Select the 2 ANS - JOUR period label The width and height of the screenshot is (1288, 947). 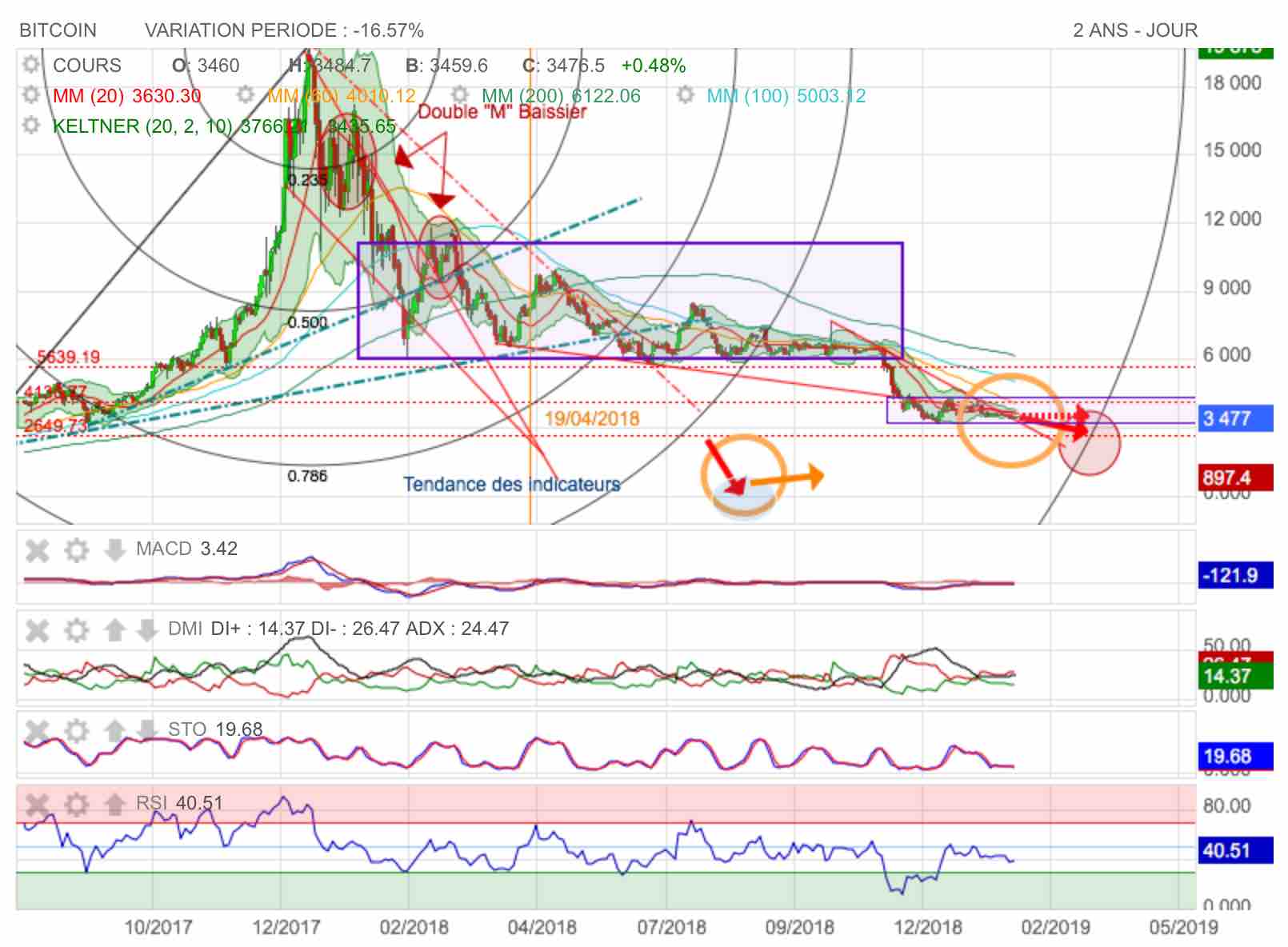[1135, 30]
